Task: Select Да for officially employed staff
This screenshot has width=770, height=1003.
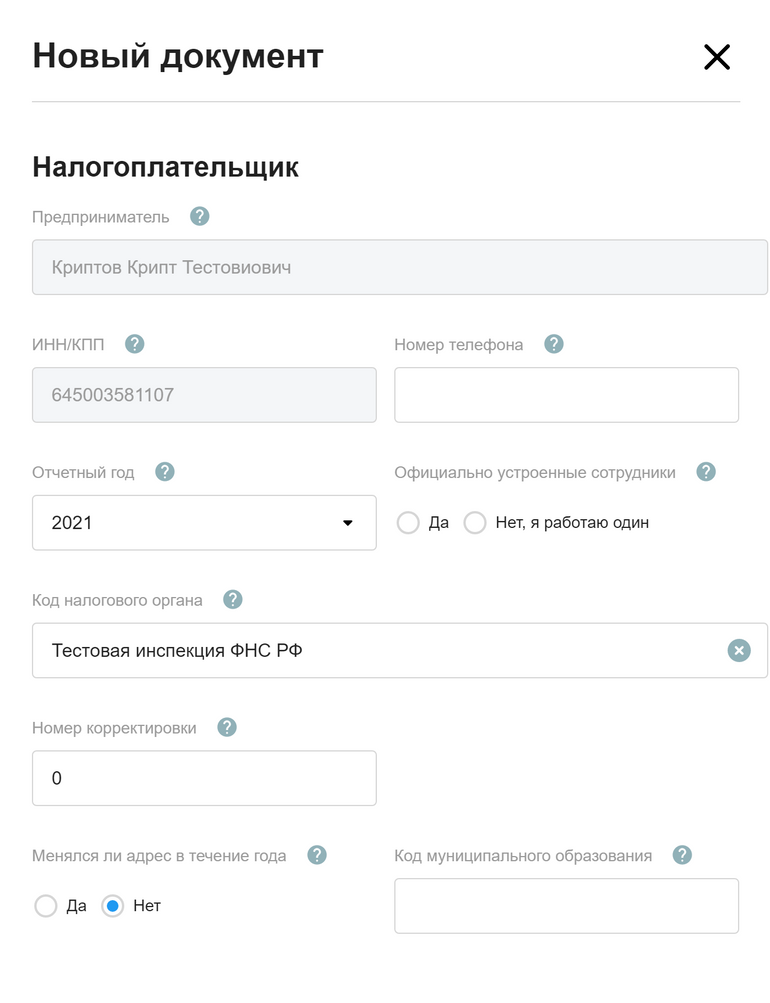Action: [x=408, y=523]
